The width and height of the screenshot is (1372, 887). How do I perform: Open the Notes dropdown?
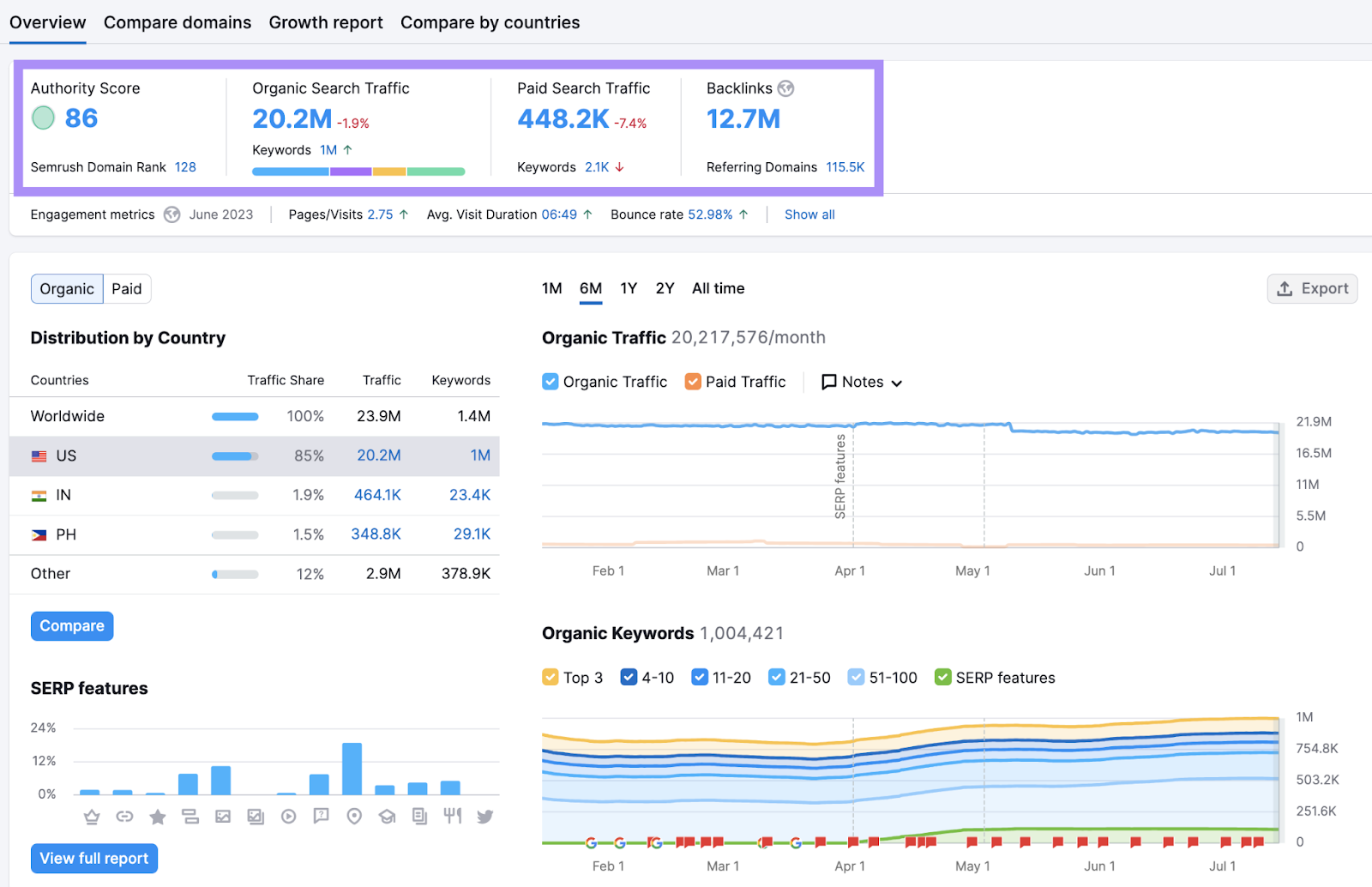coord(860,382)
